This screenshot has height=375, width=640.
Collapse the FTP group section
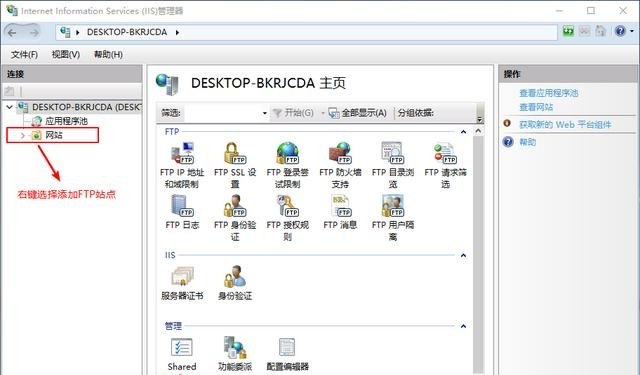tap(463, 132)
